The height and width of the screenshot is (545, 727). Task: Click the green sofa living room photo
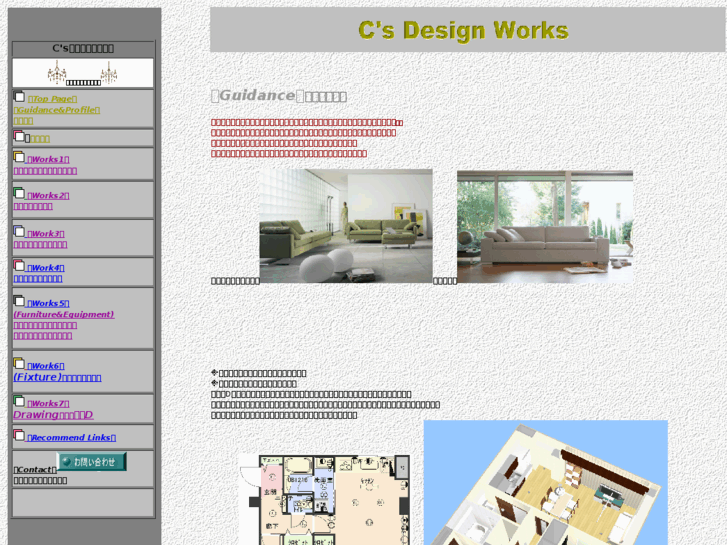tap(346, 226)
